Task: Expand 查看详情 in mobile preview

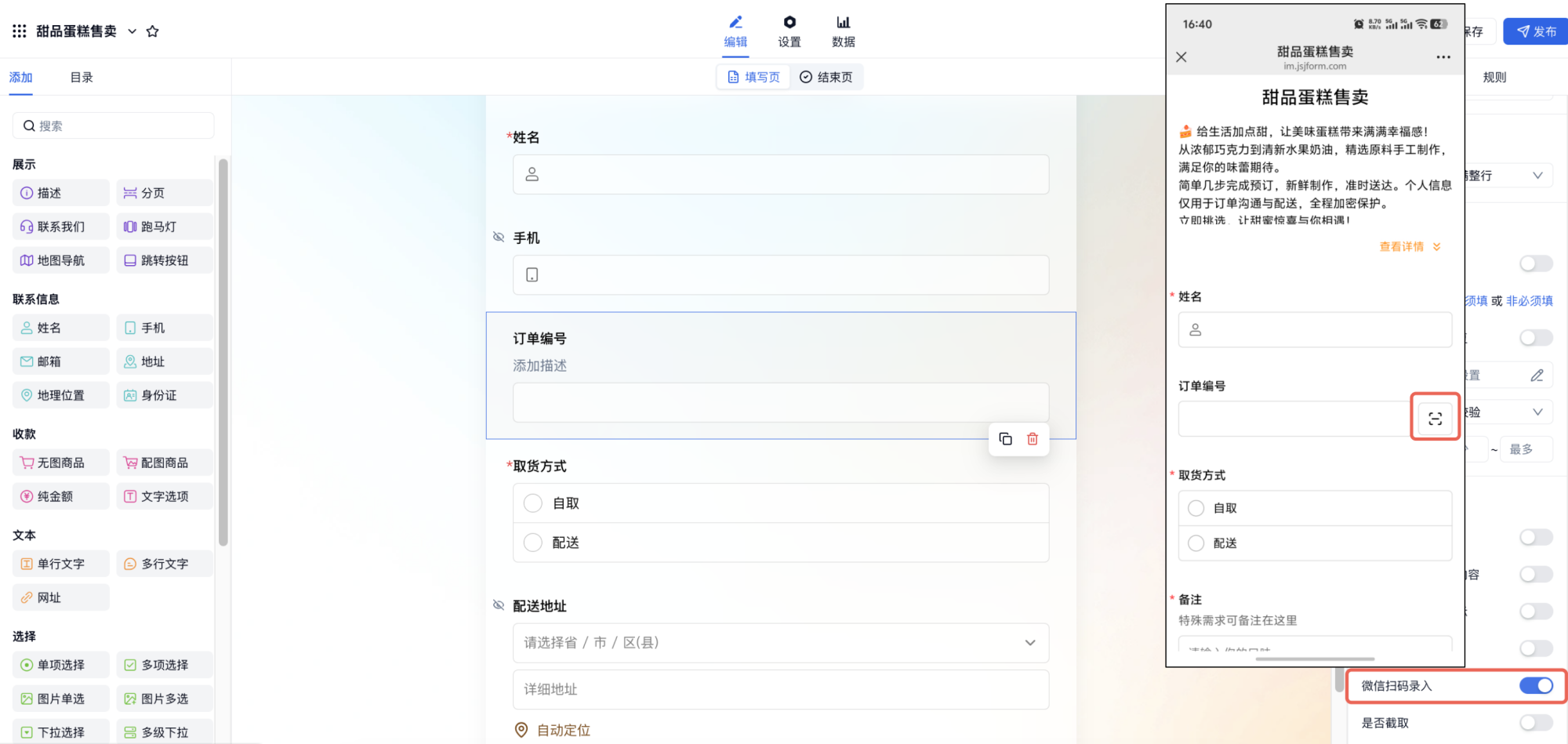Action: coord(1410,246)
